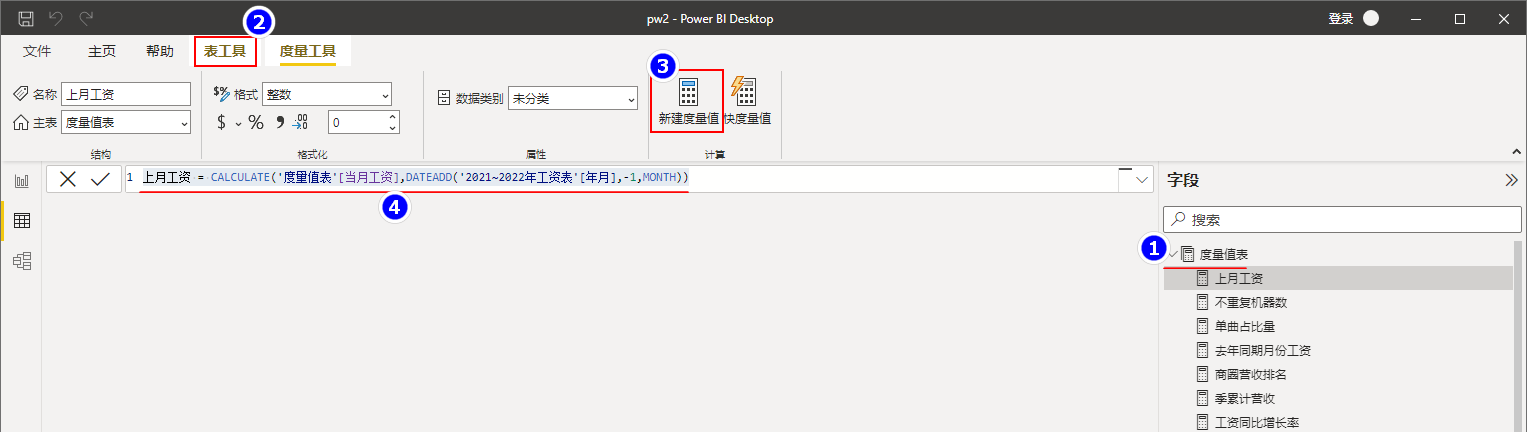Collapse the ribbon with the up chevron
Screen dimensions: 1527x432
[x=1515, y=151]
